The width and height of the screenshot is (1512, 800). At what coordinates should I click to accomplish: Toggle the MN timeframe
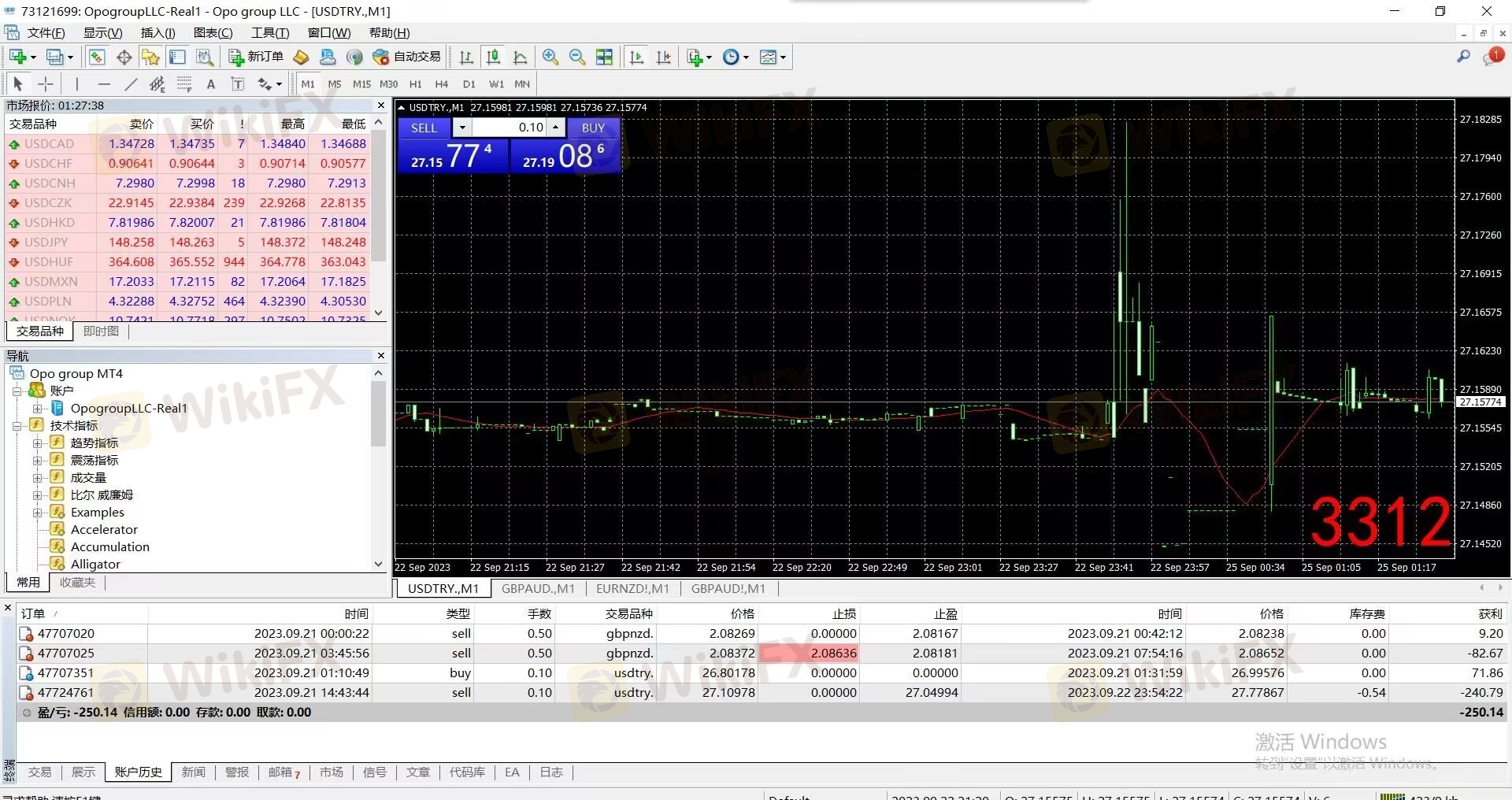click(x=522, y=83)
